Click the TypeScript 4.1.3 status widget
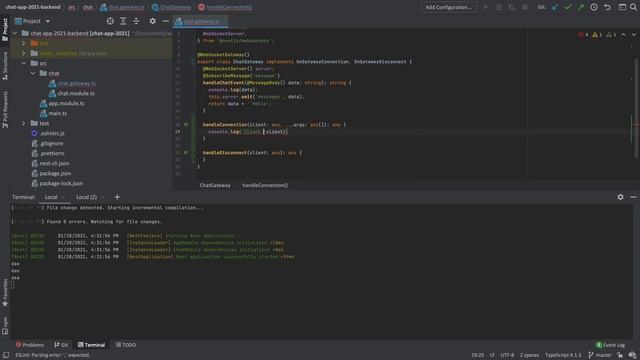This screenshot has height=360, width=640. [563, 355]
